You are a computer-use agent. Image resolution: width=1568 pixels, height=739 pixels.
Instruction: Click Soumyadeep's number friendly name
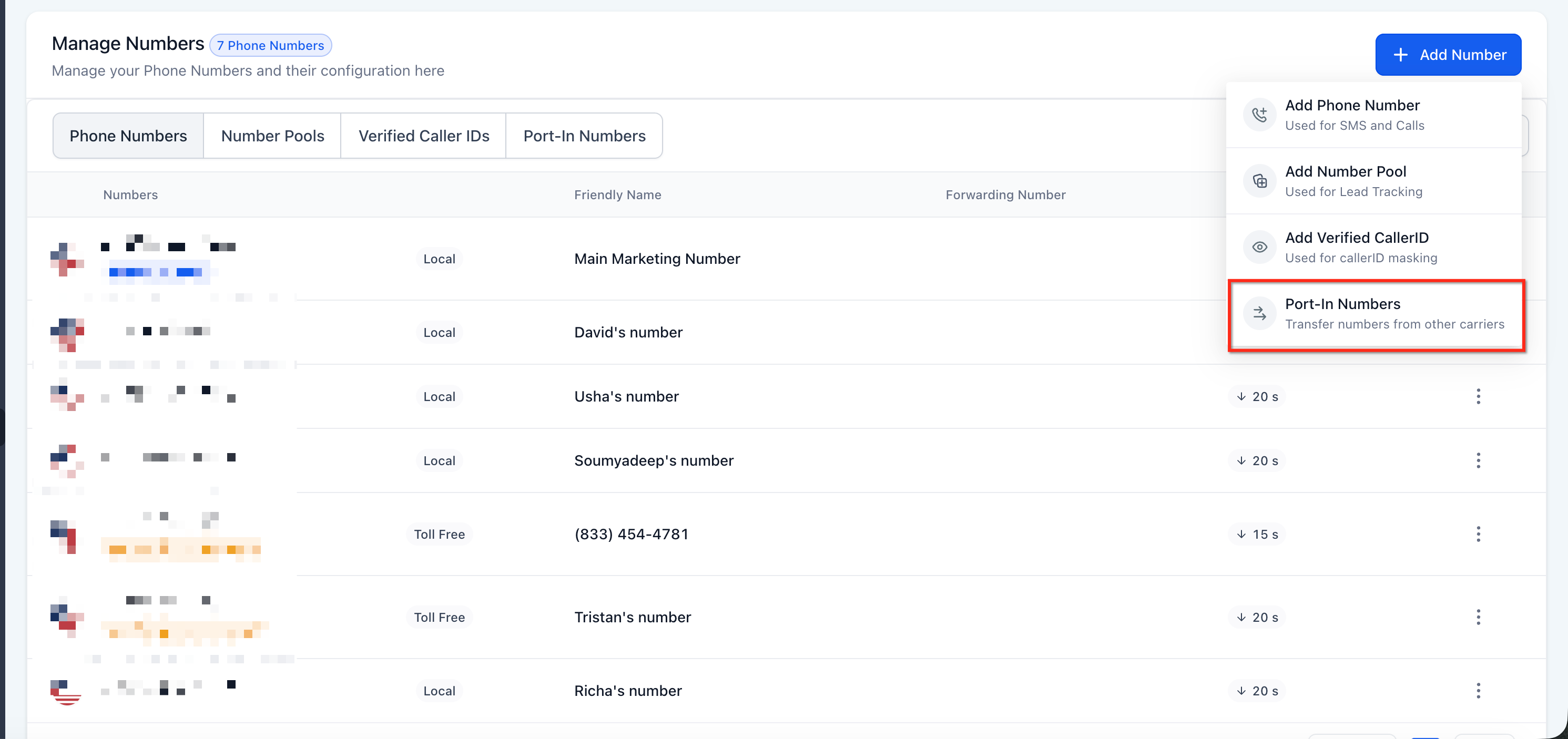(x=654, y=460)
